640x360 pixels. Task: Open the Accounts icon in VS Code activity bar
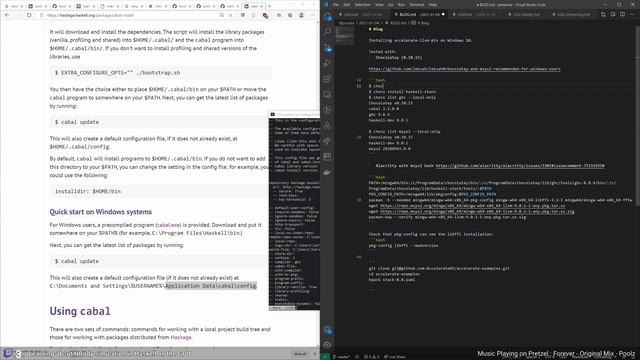[327, 329]
